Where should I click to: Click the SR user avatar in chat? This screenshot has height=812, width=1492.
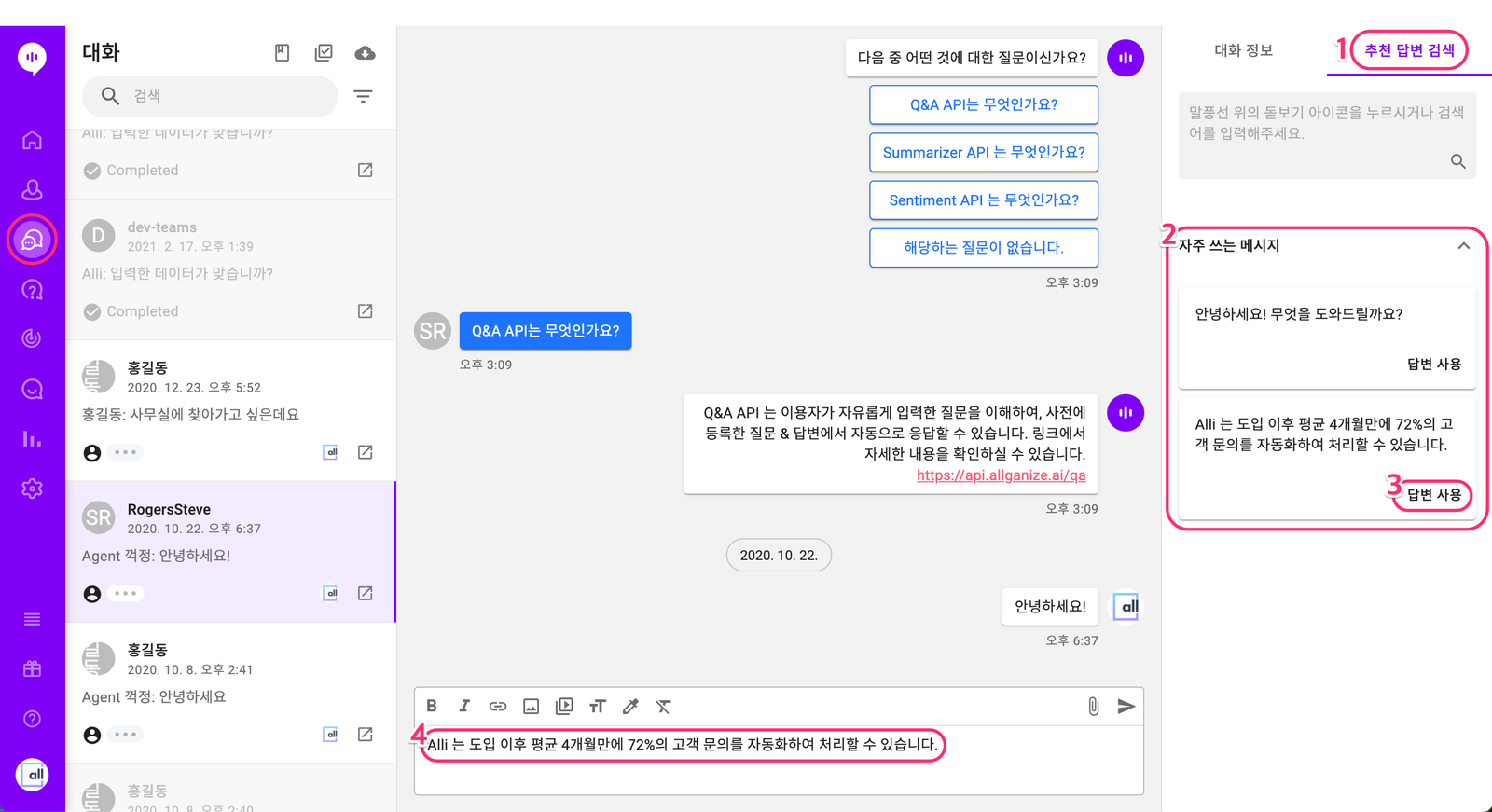tap(433, 331)
